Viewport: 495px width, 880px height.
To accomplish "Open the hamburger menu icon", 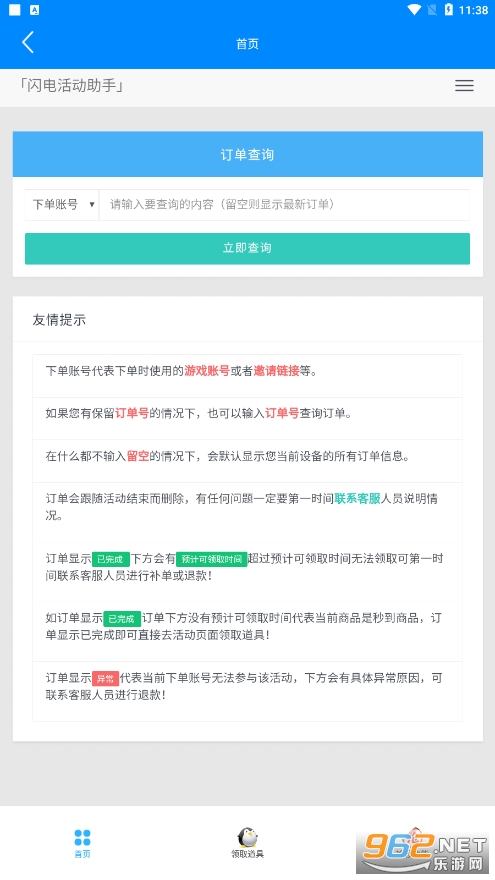I will point(464,85).
